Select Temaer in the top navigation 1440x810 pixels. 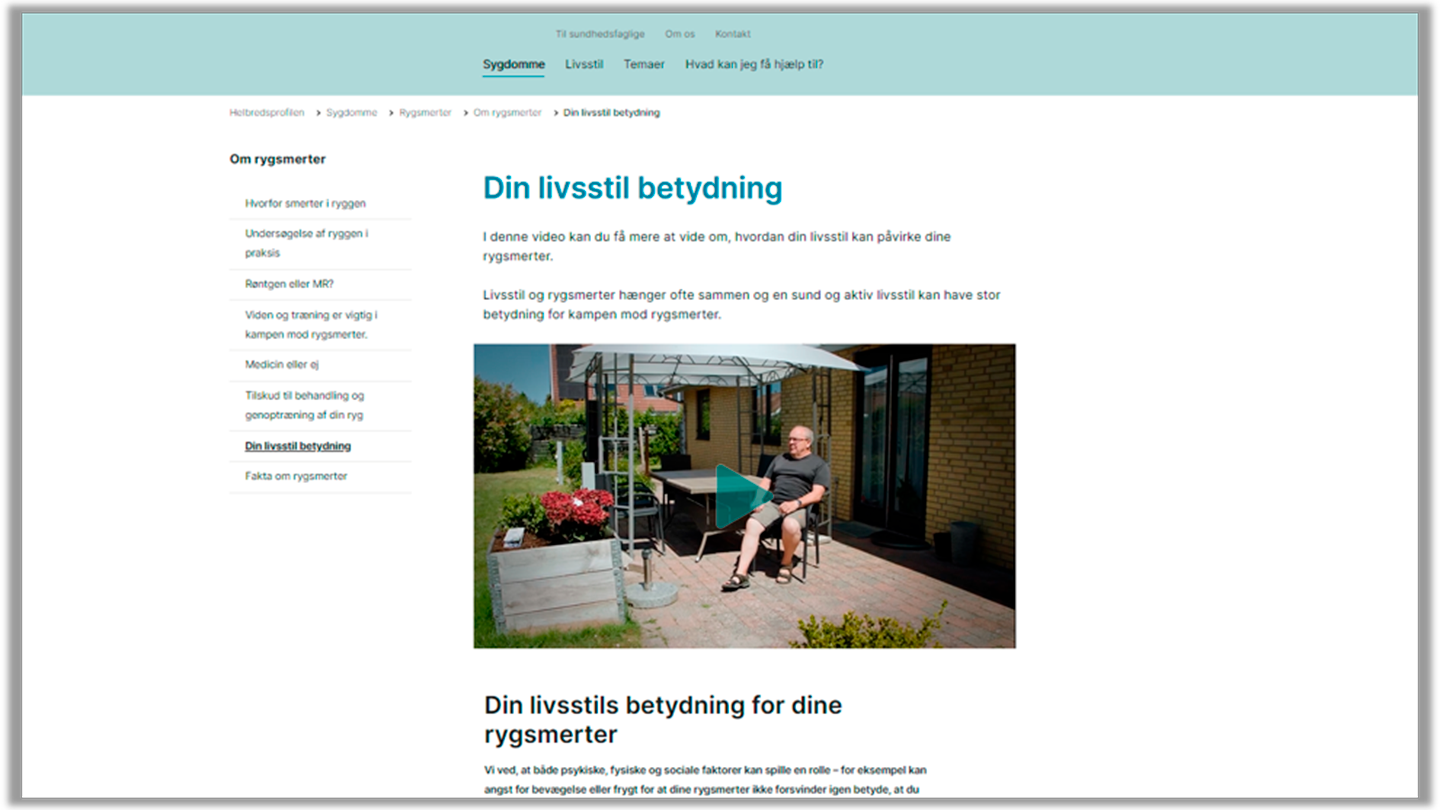(x=644, y=65)
